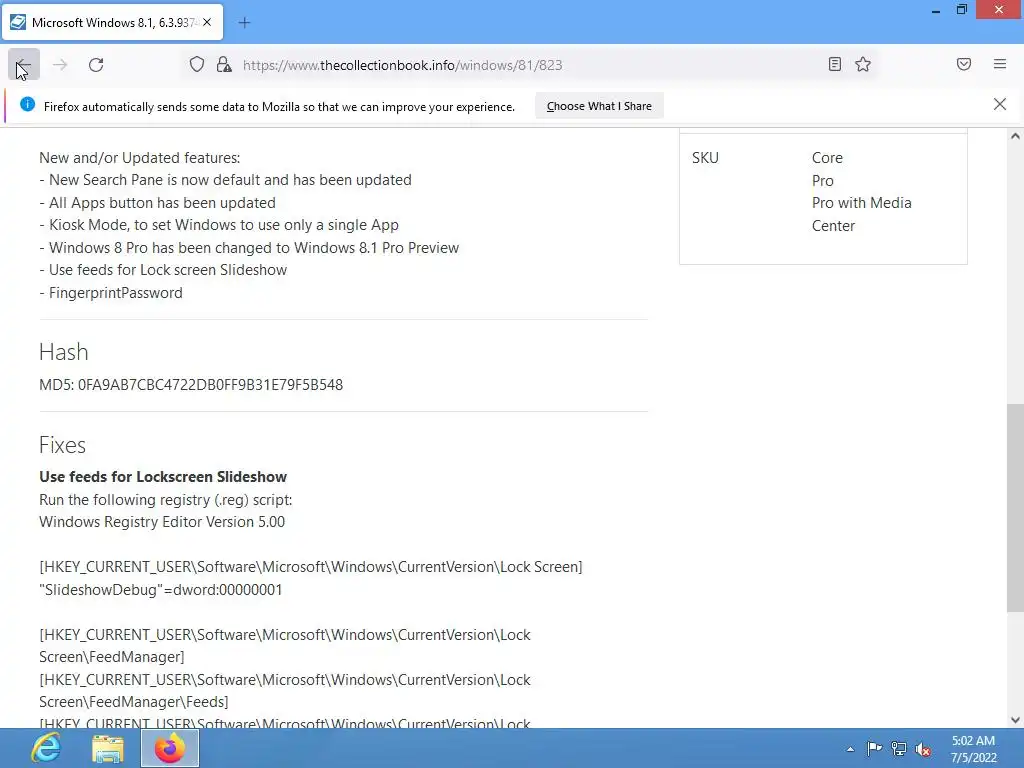Screen dimensions: 1024x768
Task: Click 'Use feeds for Lockscreen Slideshow' bold text
Action: click(x=163, y=477)
